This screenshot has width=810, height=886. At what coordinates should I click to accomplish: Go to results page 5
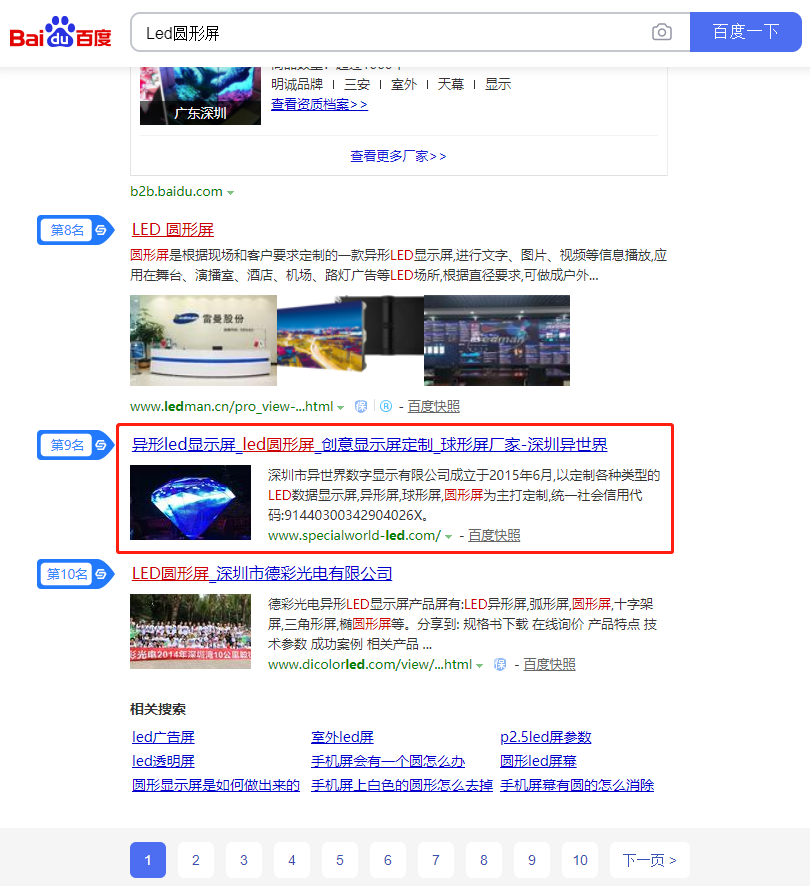click(340, 860)
